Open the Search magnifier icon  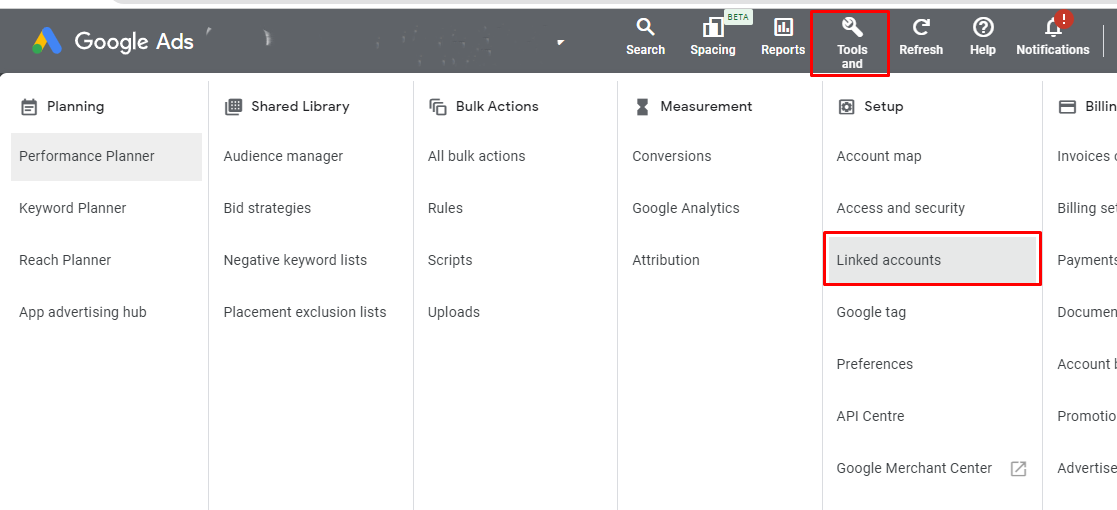[x=645, y=28]
